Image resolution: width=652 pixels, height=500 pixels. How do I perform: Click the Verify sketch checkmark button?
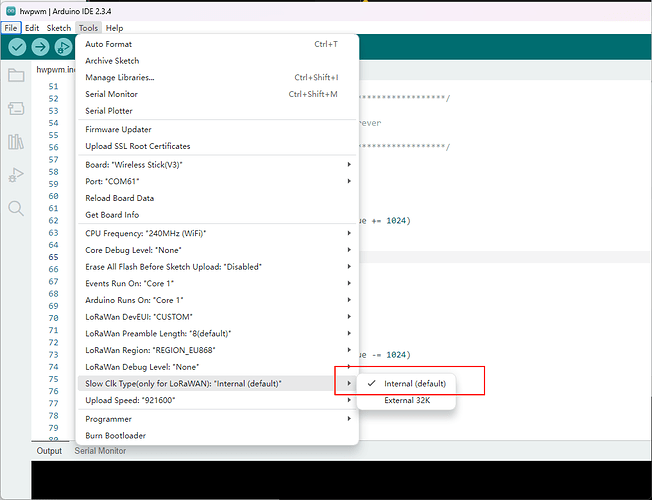pyautogui.click(x=17, y=47)
